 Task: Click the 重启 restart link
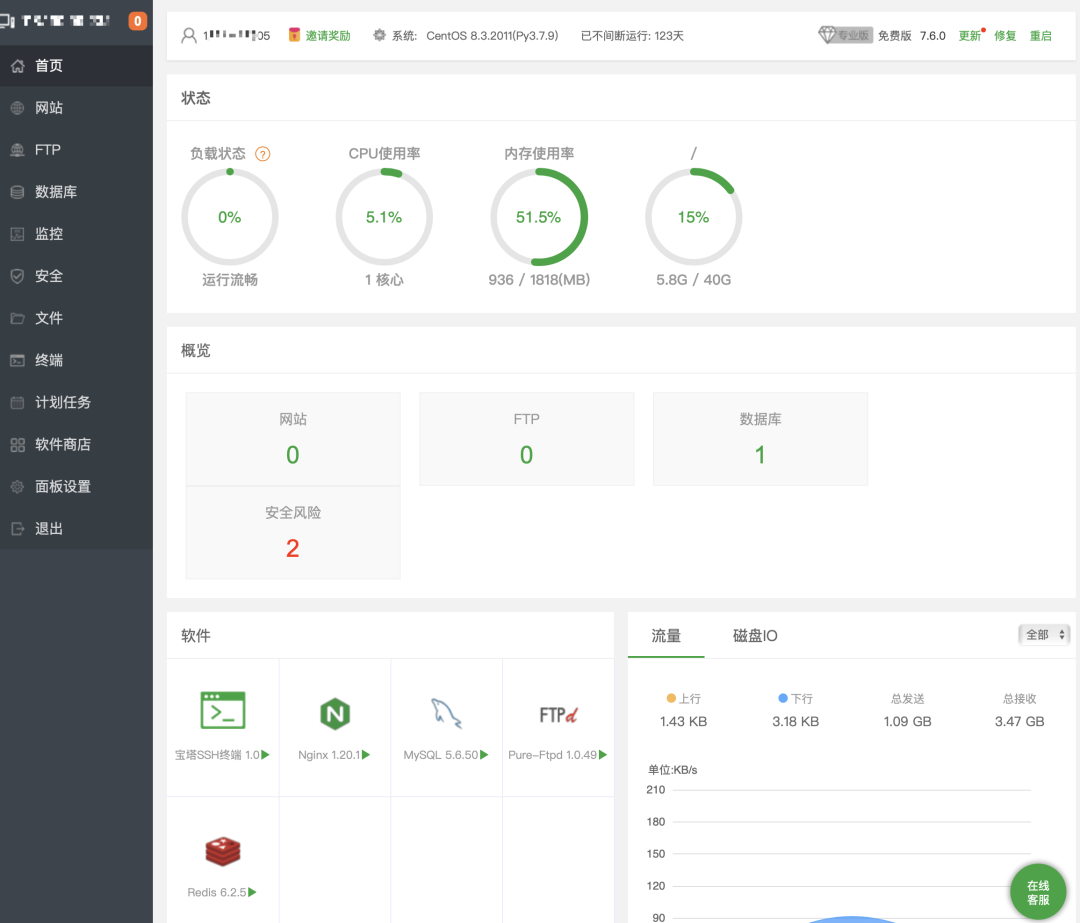tap(1041, 35)
